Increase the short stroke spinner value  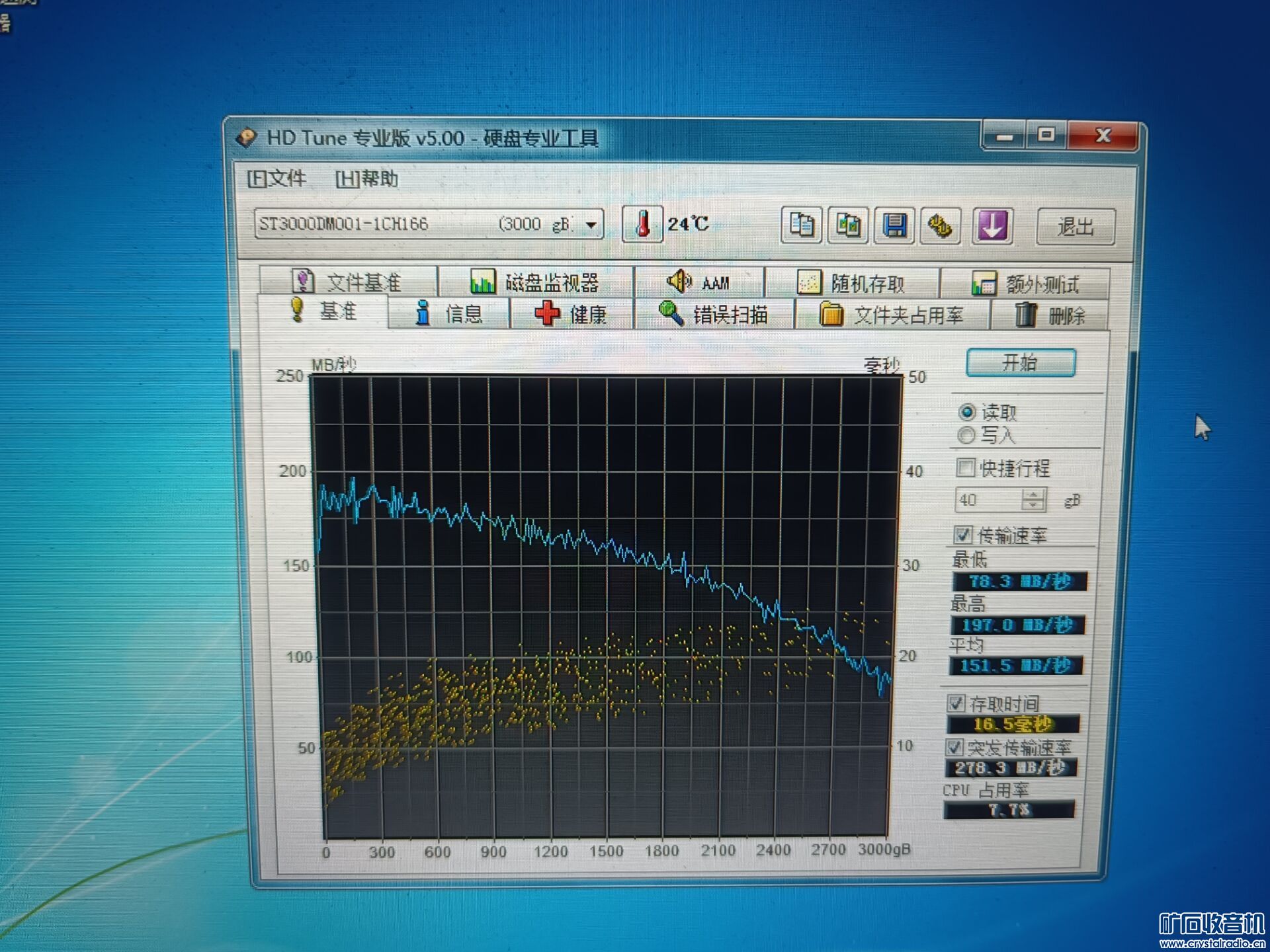click(x=1034, y=494)
